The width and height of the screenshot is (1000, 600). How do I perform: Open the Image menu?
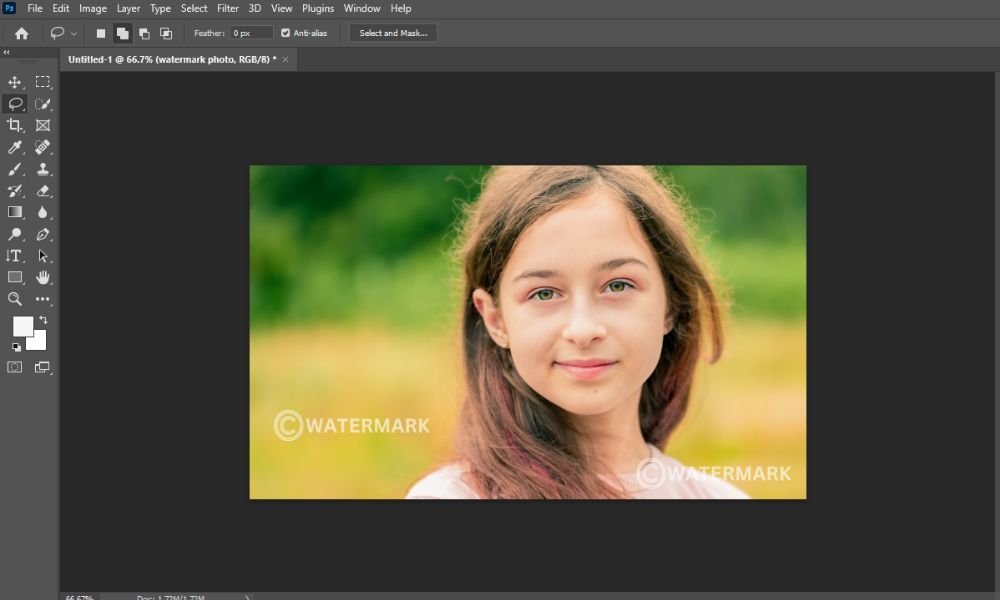[x=92, y=8]
